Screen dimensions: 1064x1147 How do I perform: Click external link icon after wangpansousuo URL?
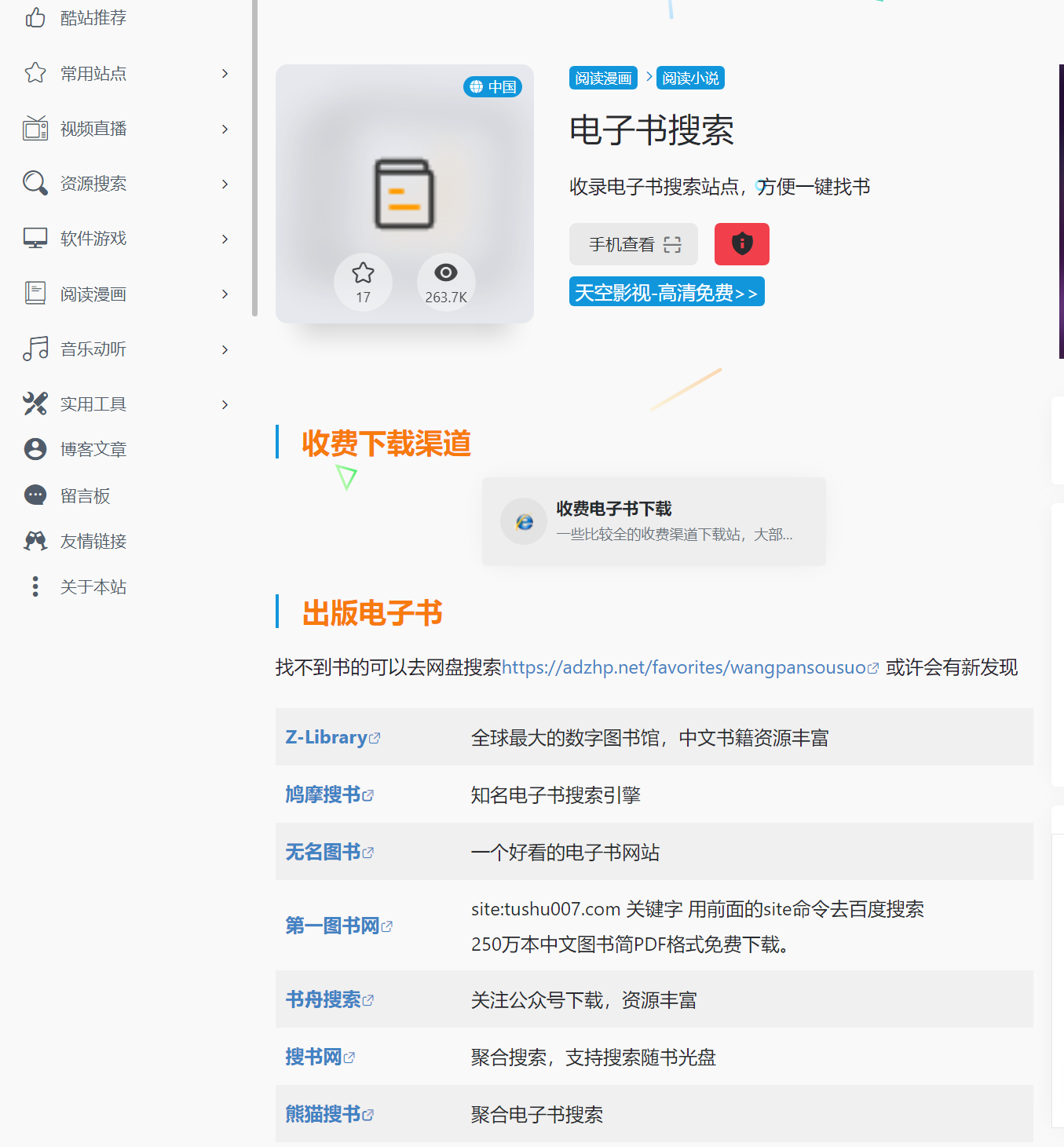point(872,668)
